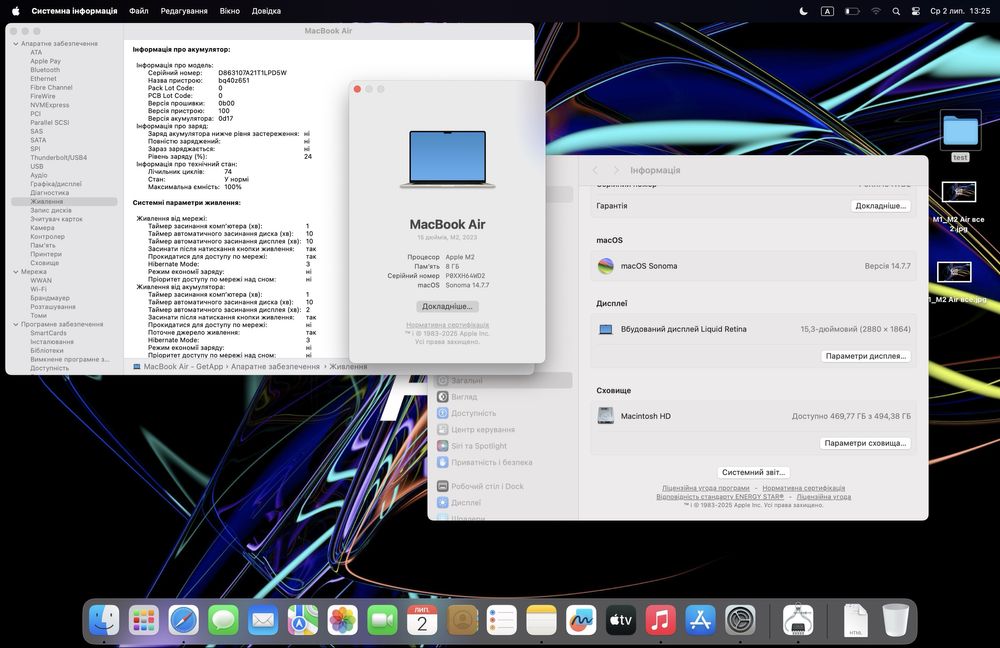Screen dimensions: 1000x648
Task: Open Control Center in the menu bar
Action: click(x=916, y=11)
